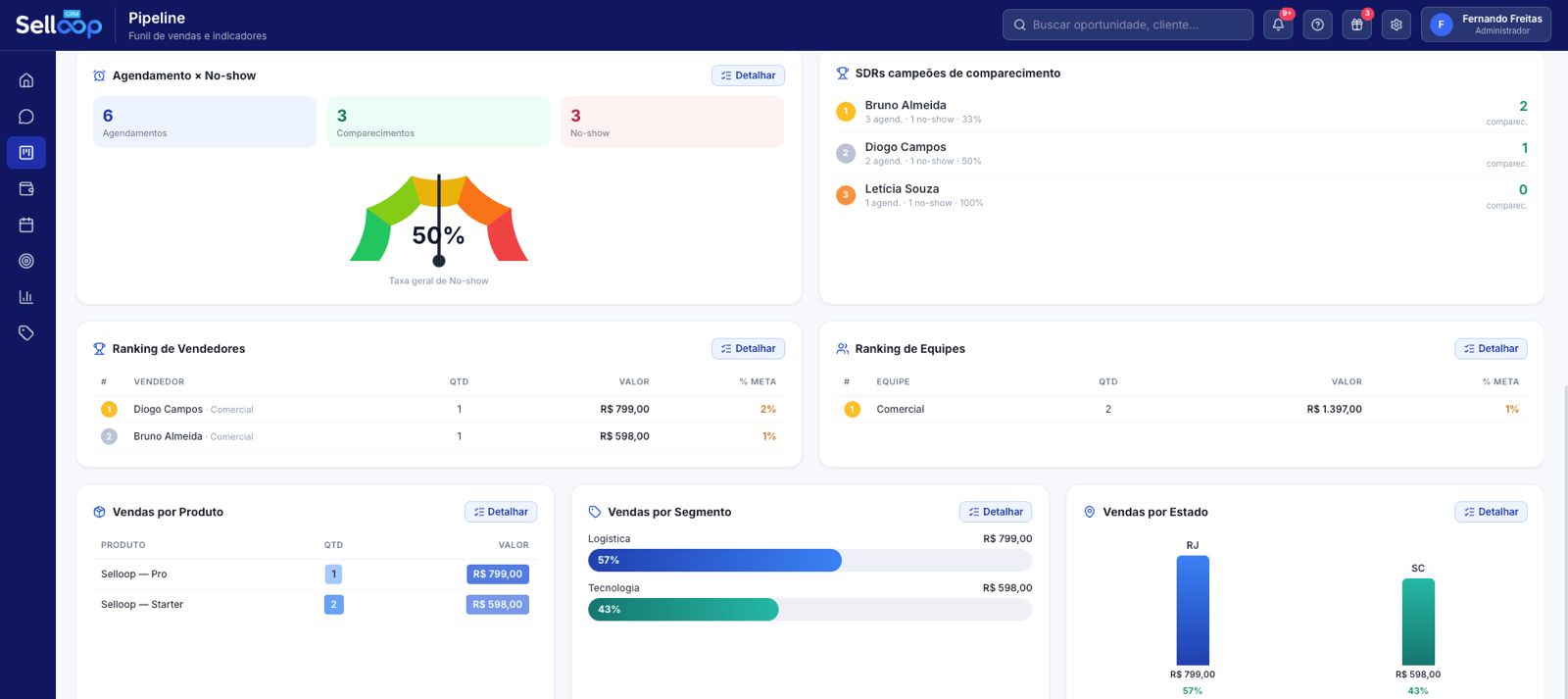Click Selloop — Starter product row

click(315, 605)
